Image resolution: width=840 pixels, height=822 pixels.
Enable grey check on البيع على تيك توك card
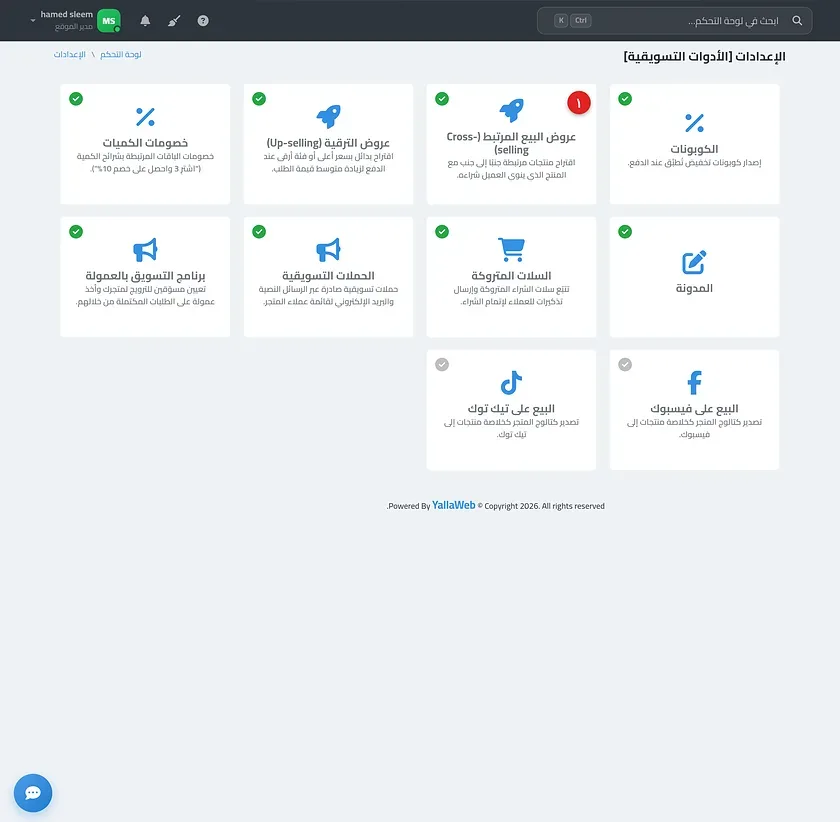click(x=442, y=364)
